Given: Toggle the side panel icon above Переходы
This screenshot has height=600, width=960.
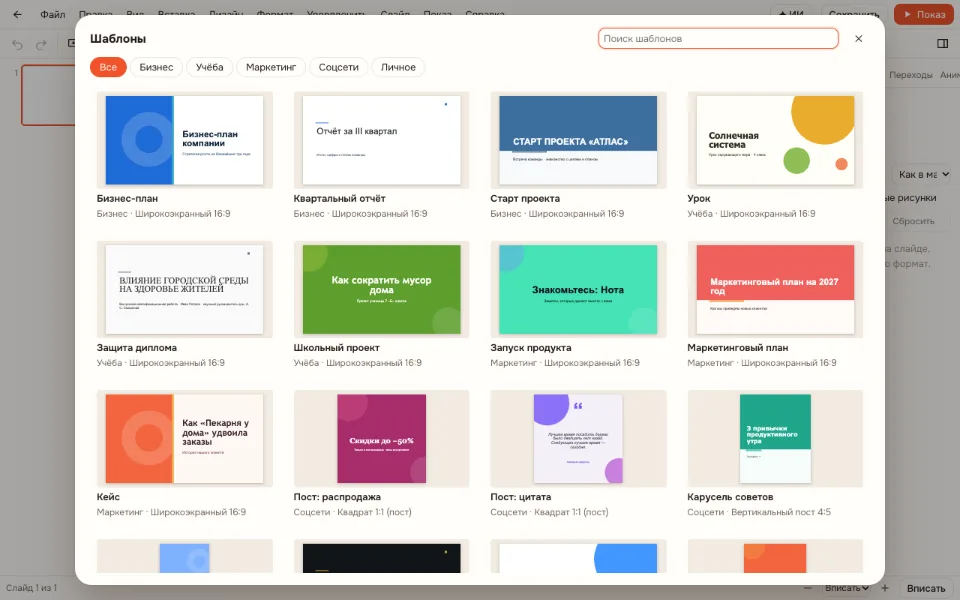Looking at the screenshot, I should tap(942, 43).
